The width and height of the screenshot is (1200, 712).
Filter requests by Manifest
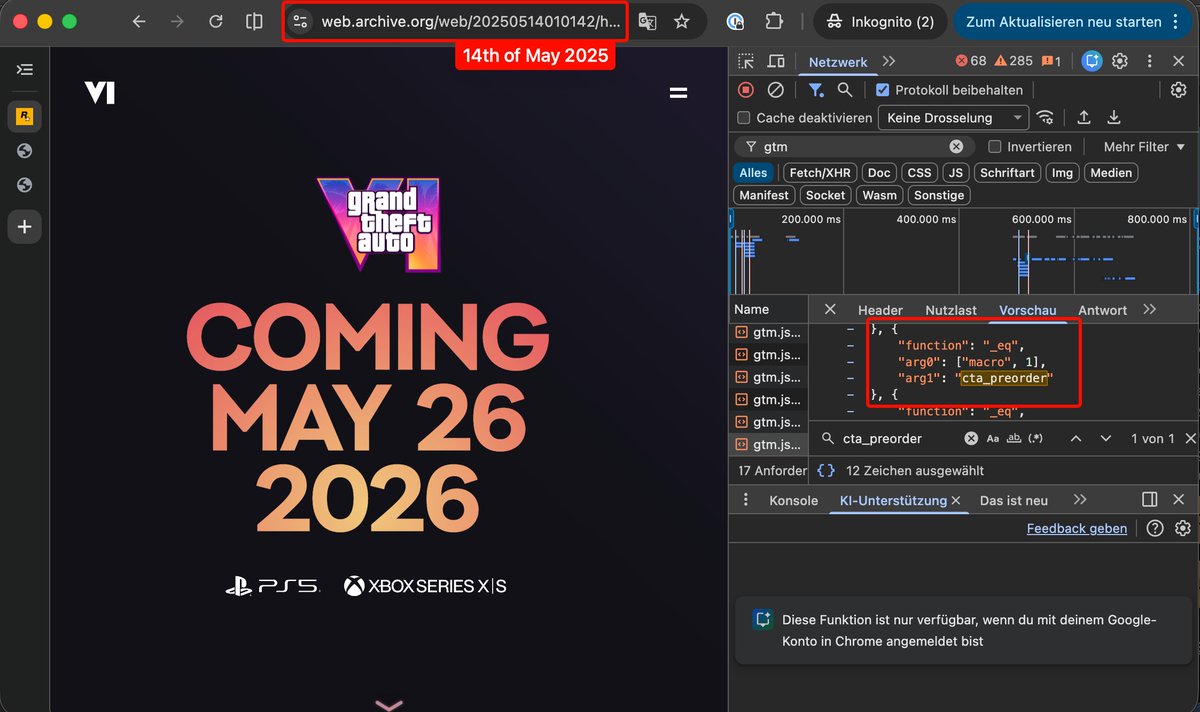pos(765,195)
